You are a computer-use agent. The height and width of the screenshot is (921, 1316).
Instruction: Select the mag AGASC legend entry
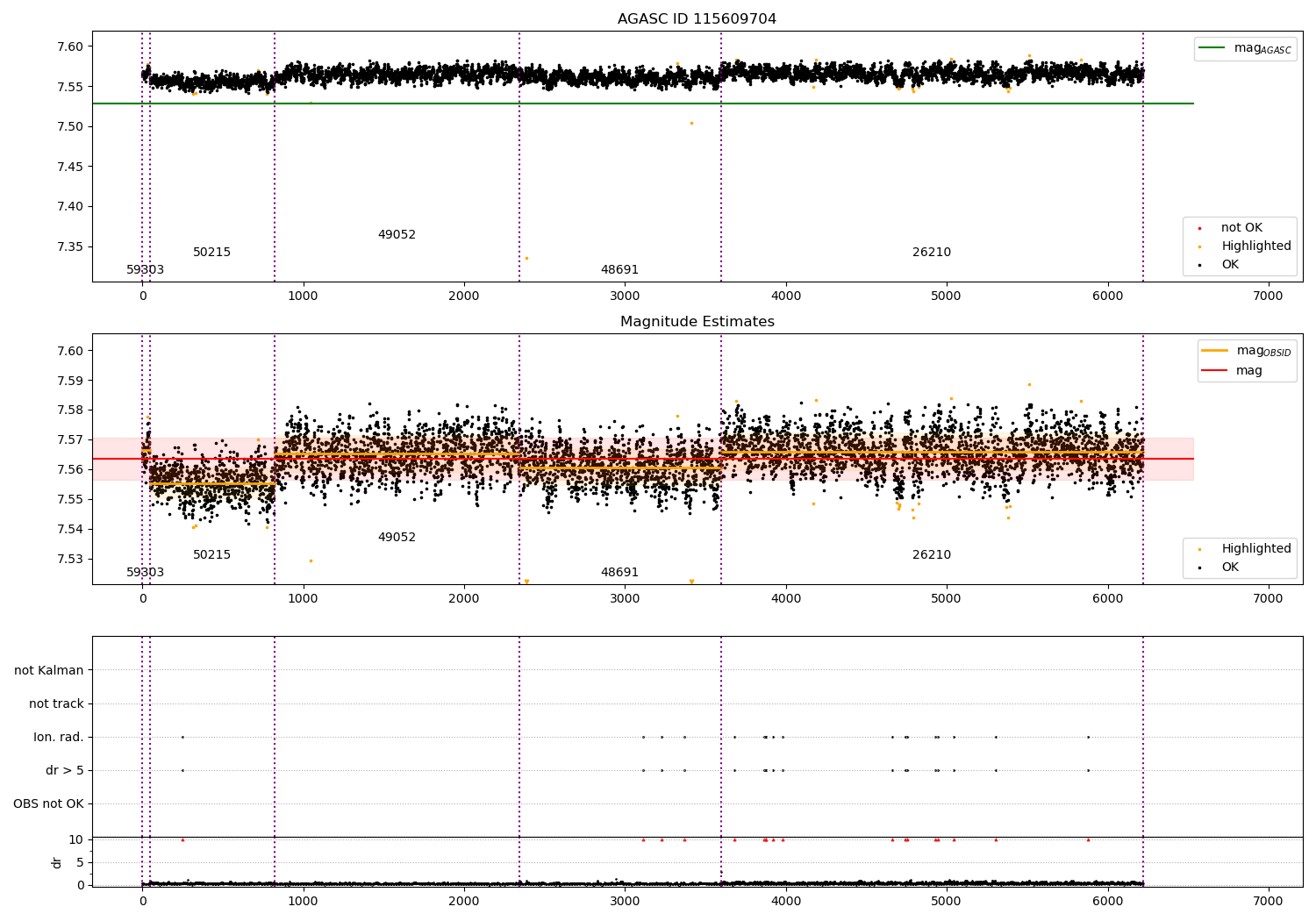tap(1245, 48)
